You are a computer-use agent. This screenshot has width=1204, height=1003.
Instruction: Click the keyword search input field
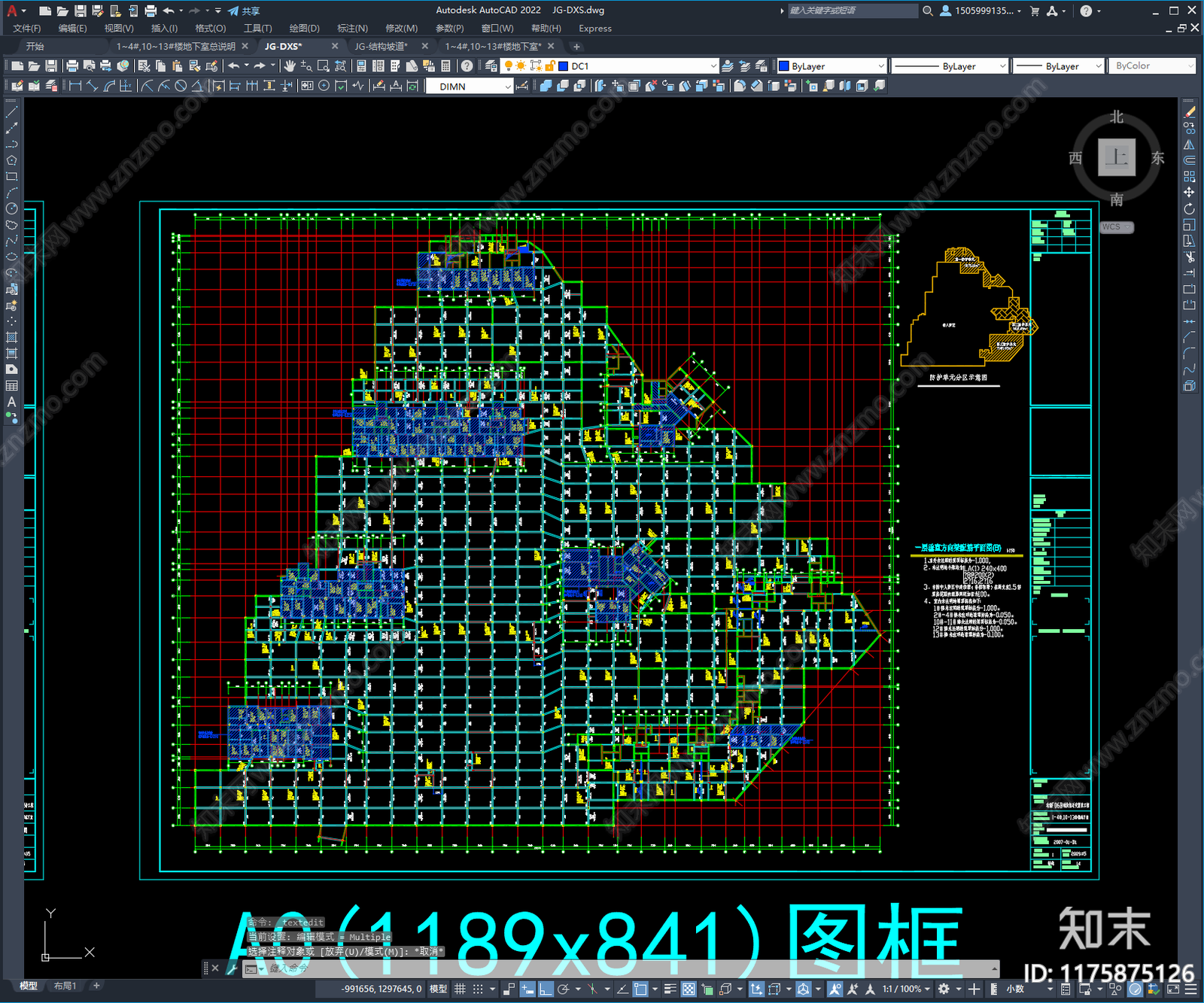click(852, 11)
